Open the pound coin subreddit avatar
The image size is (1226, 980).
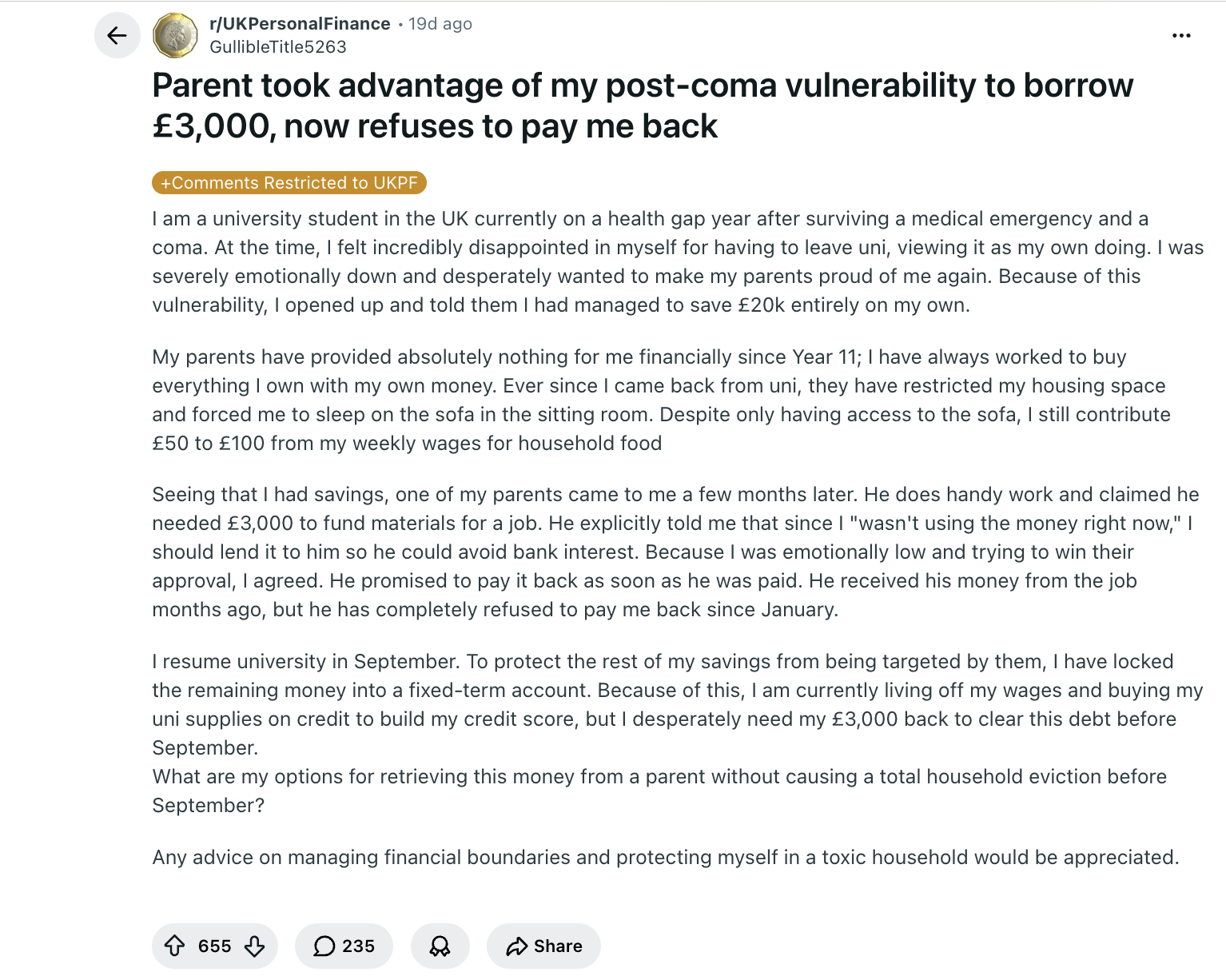coord(175,35)
